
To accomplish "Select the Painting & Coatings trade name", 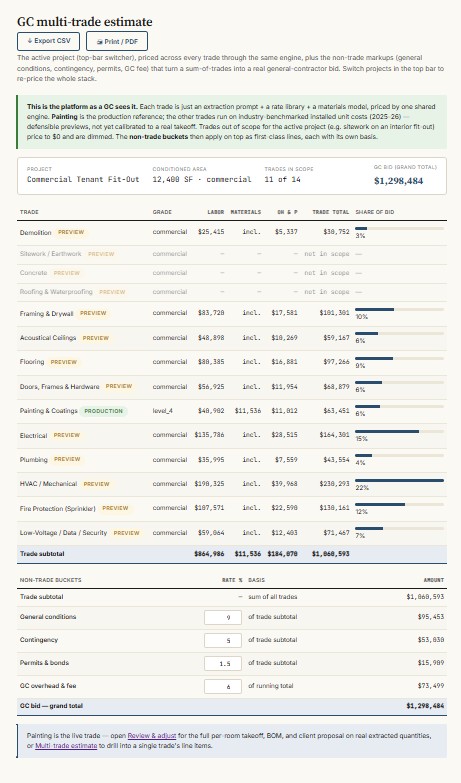I will [48, 411].
